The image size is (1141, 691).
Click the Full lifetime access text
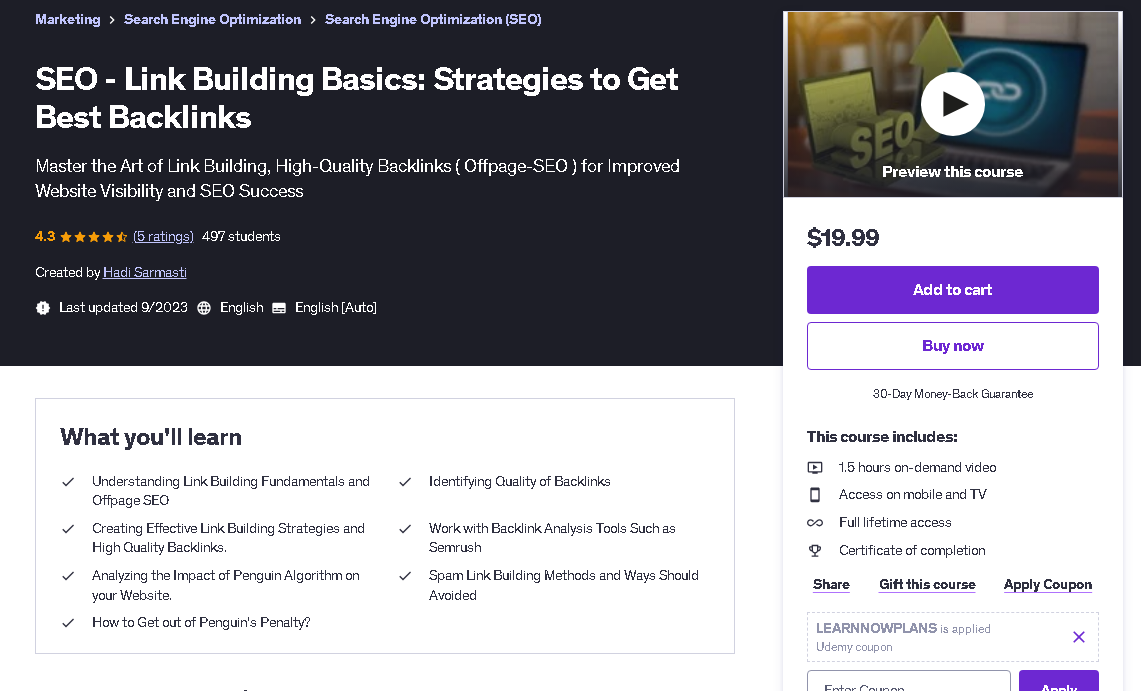click(x=895, y=522)
